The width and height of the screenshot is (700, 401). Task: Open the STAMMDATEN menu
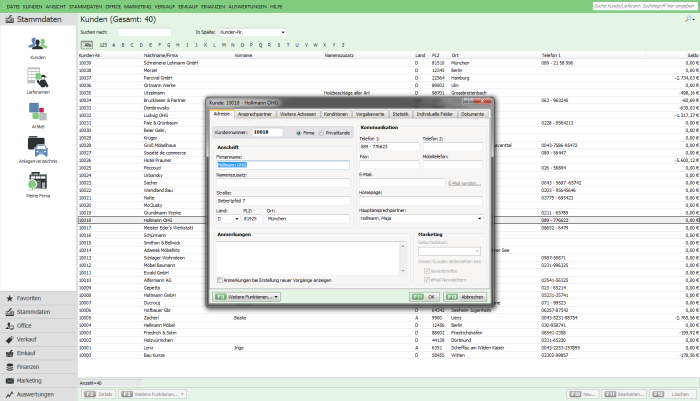point(85,7)
